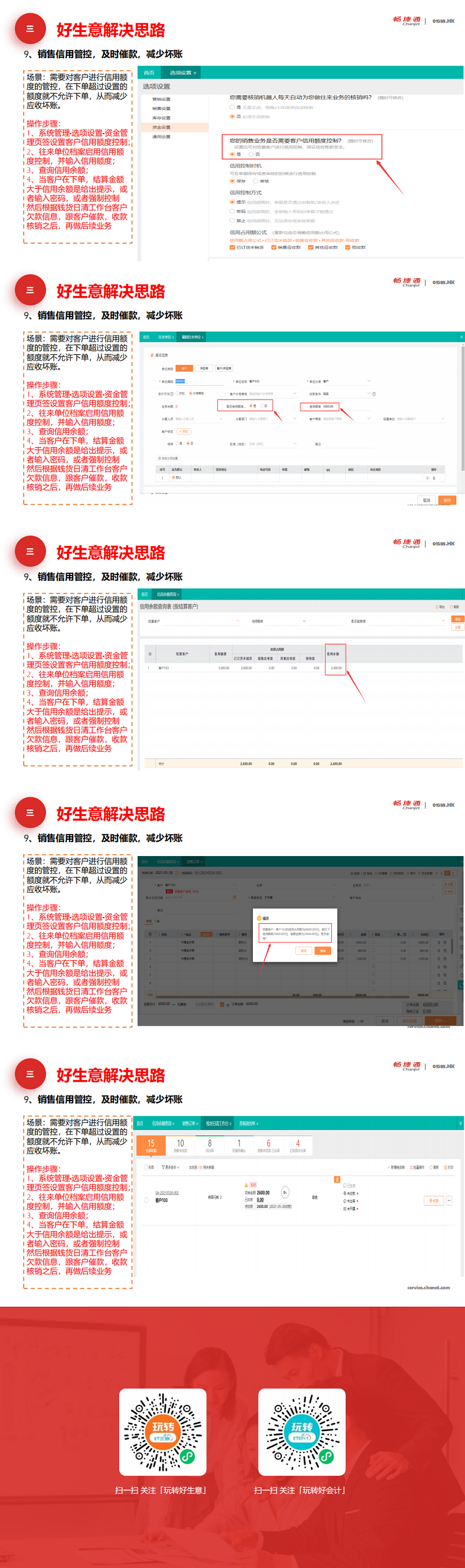Choose 禁止 as 信用控制方式
The image size is (465, 1568).
(232, 220)
